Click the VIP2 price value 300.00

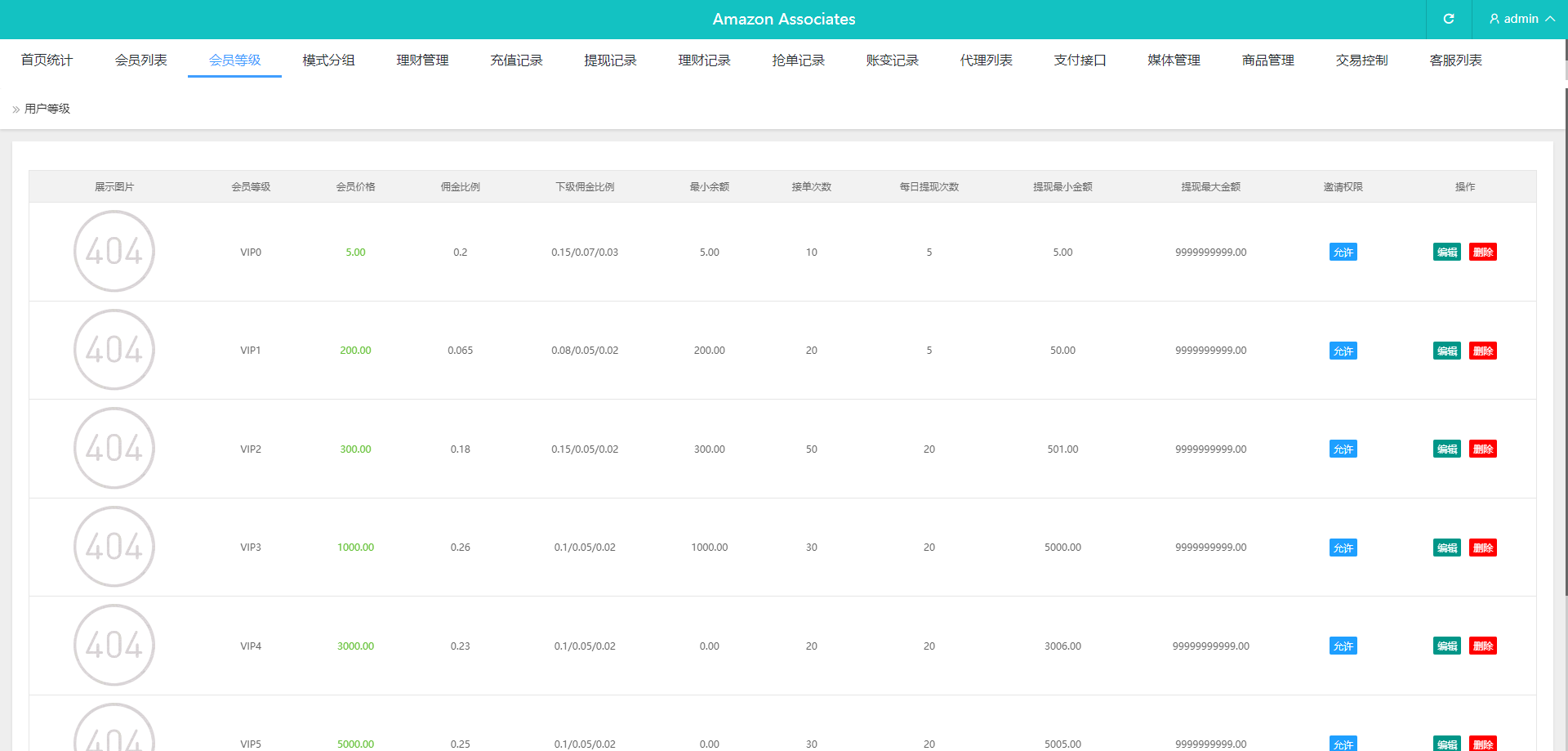[x=355, y=449]
